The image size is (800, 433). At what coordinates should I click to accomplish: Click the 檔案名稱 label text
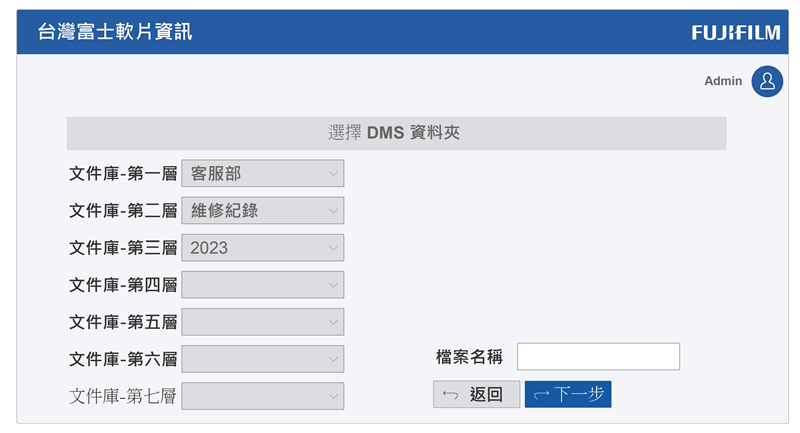click(469, 357)
